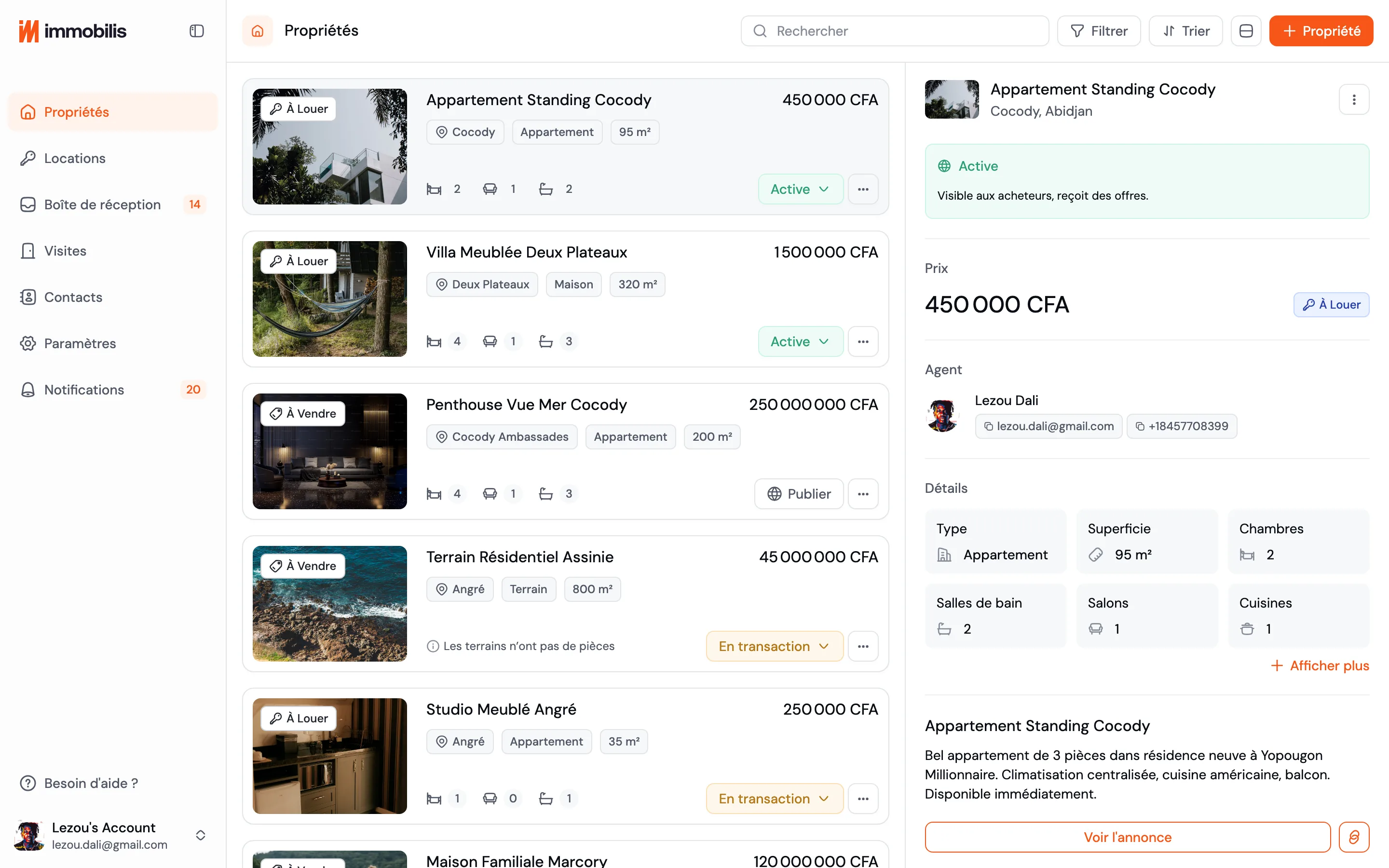Expand the Lezou's Account switcher
1389x868 pixels.
click(x=112, y=835)
